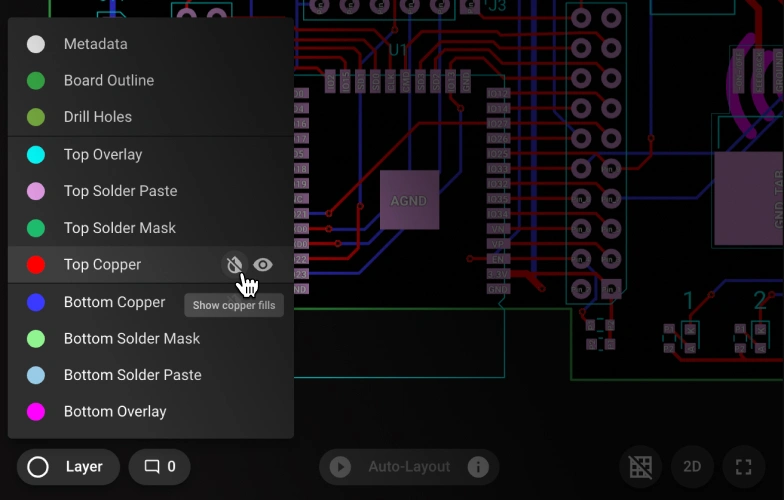This screenshot has width=784, height=500.
Task: Select the Top Solder Mask layer
Action: [119, 228]
